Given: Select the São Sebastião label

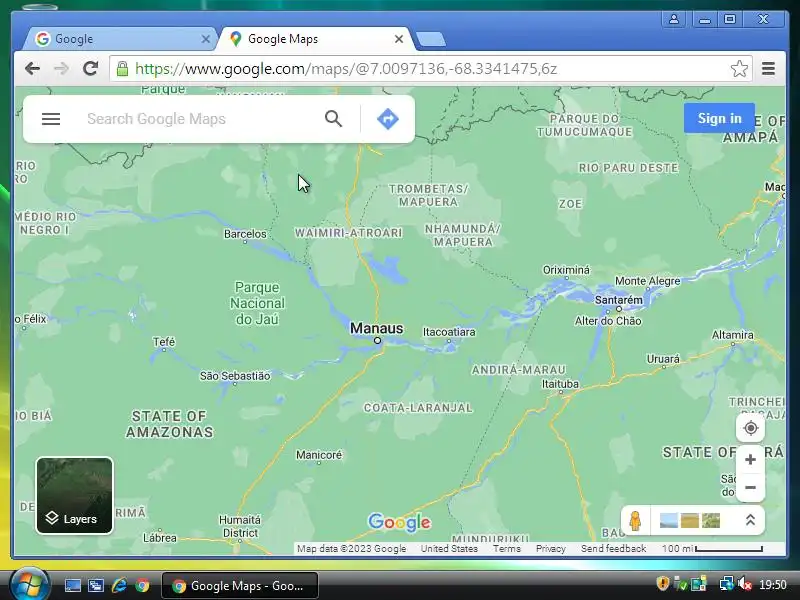Looking at the screenshot, I should [235, 376].
